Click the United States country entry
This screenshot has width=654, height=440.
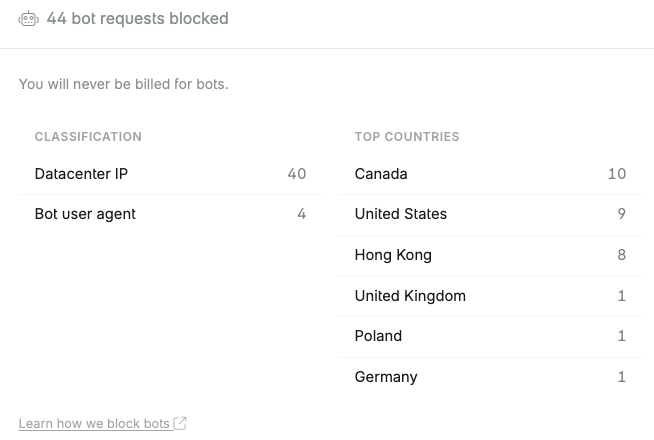(400, 214)
